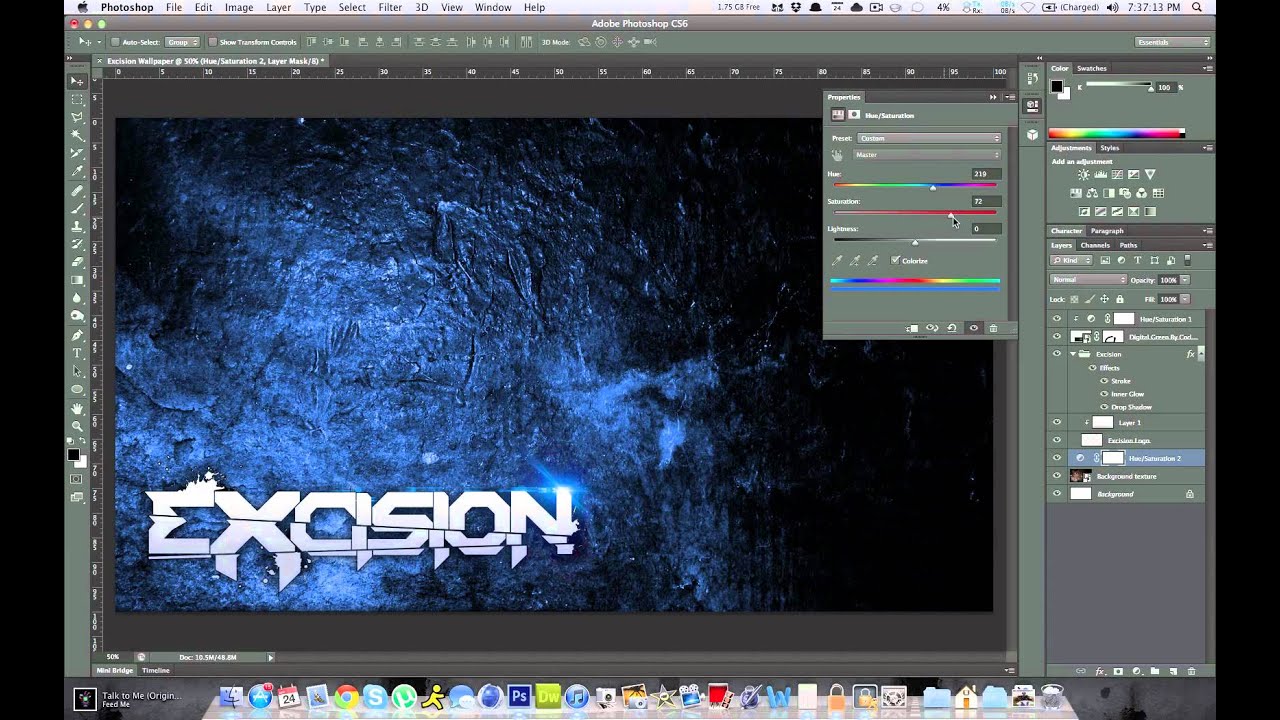The image size is (1280, 720).
Task: Select the Eyedropper tool in toolbox
Action: 77,171
